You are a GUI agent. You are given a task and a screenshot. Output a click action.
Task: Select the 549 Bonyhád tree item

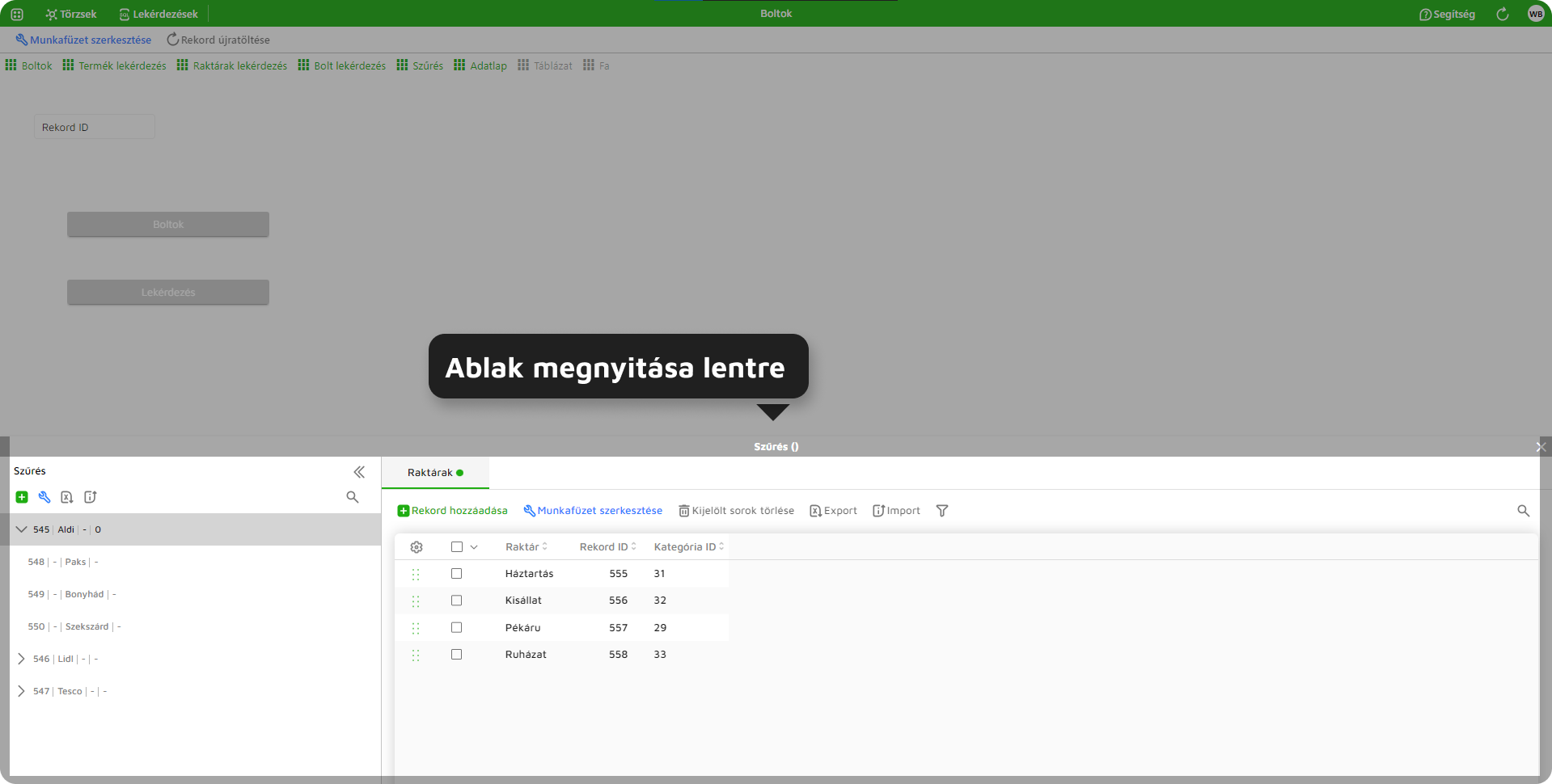tap(72, 594)
